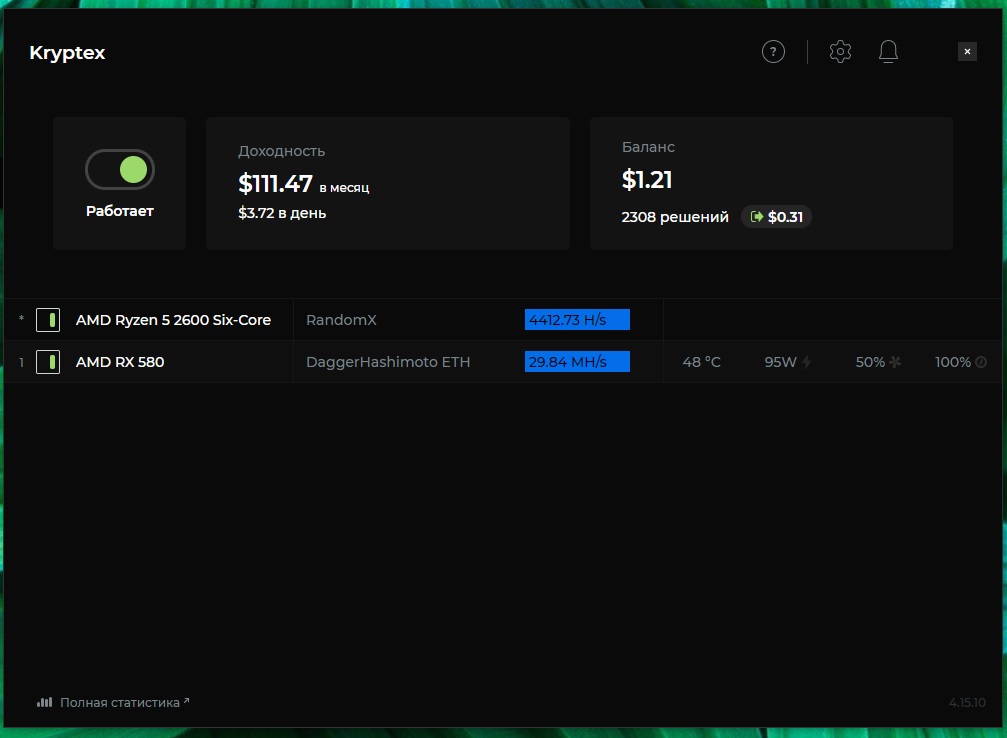Click the Доходность heading
The width and height of the screenshot is (1007, 738).
(x=281, y=152)
